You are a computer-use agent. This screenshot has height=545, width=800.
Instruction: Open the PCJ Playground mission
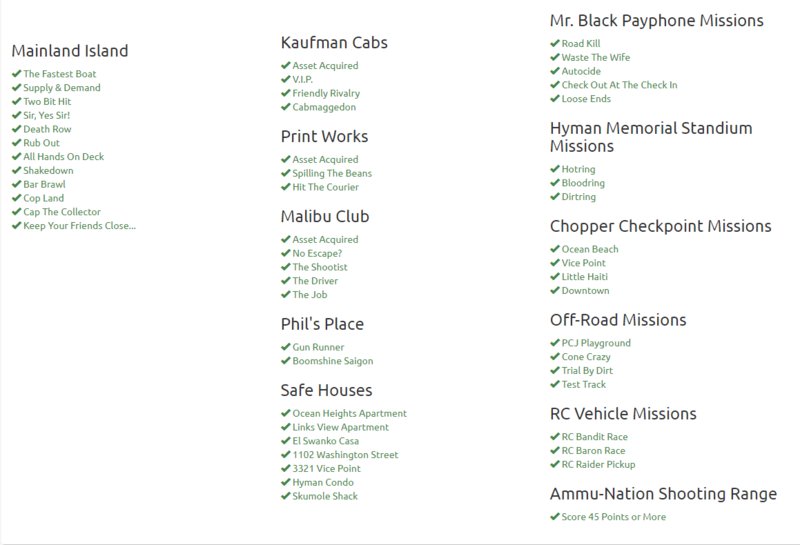pyautogui.click(x=596, y=343)
